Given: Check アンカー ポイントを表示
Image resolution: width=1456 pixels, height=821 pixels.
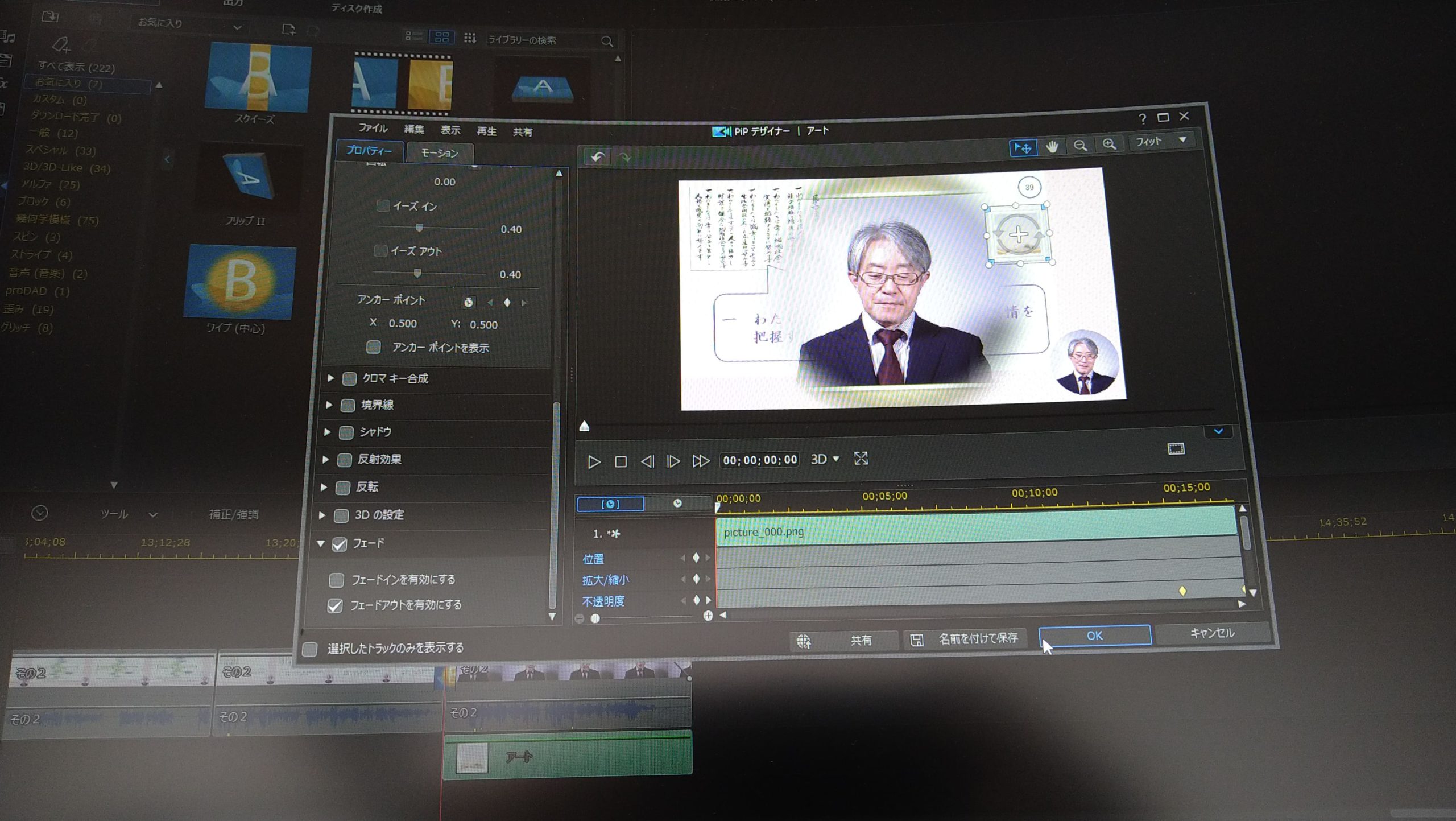Looking at the screenshot, I should [373, 347].
